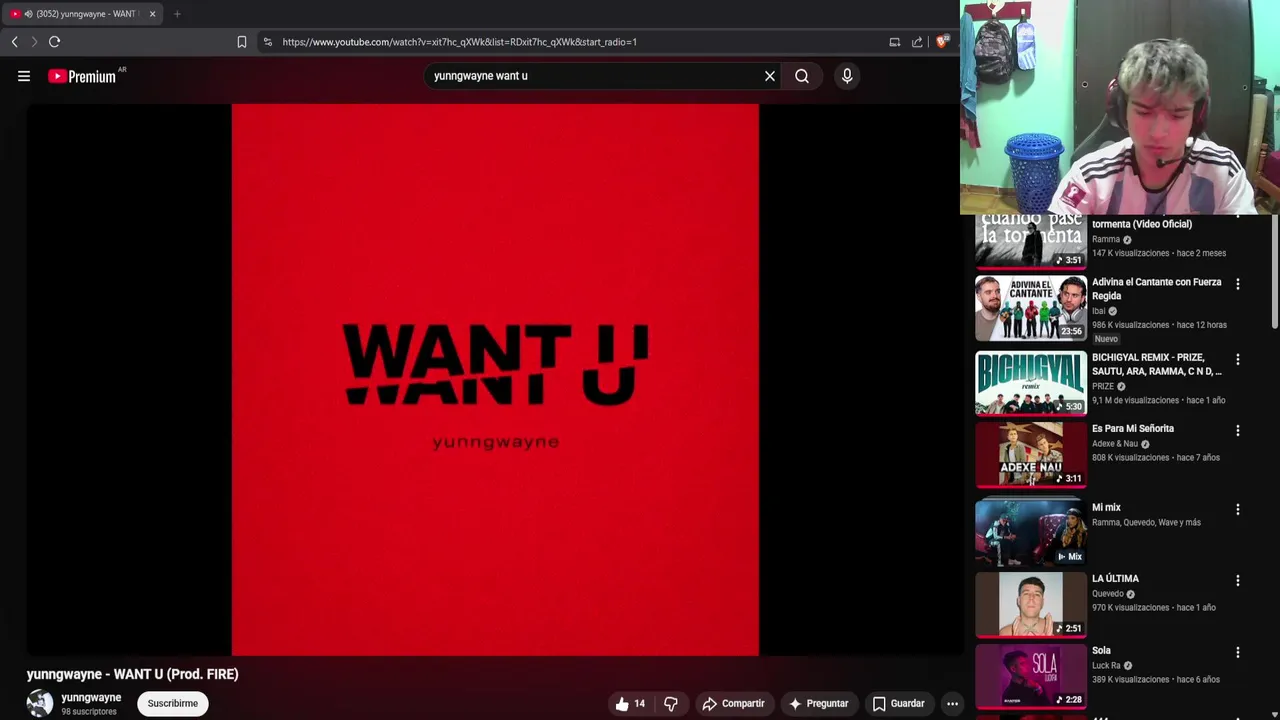Image resolution: width=1280 pixels, height=720 pixels.
Task: Open BICHIGYAL remix thumbnail
Action: [x=1031, y=382]
